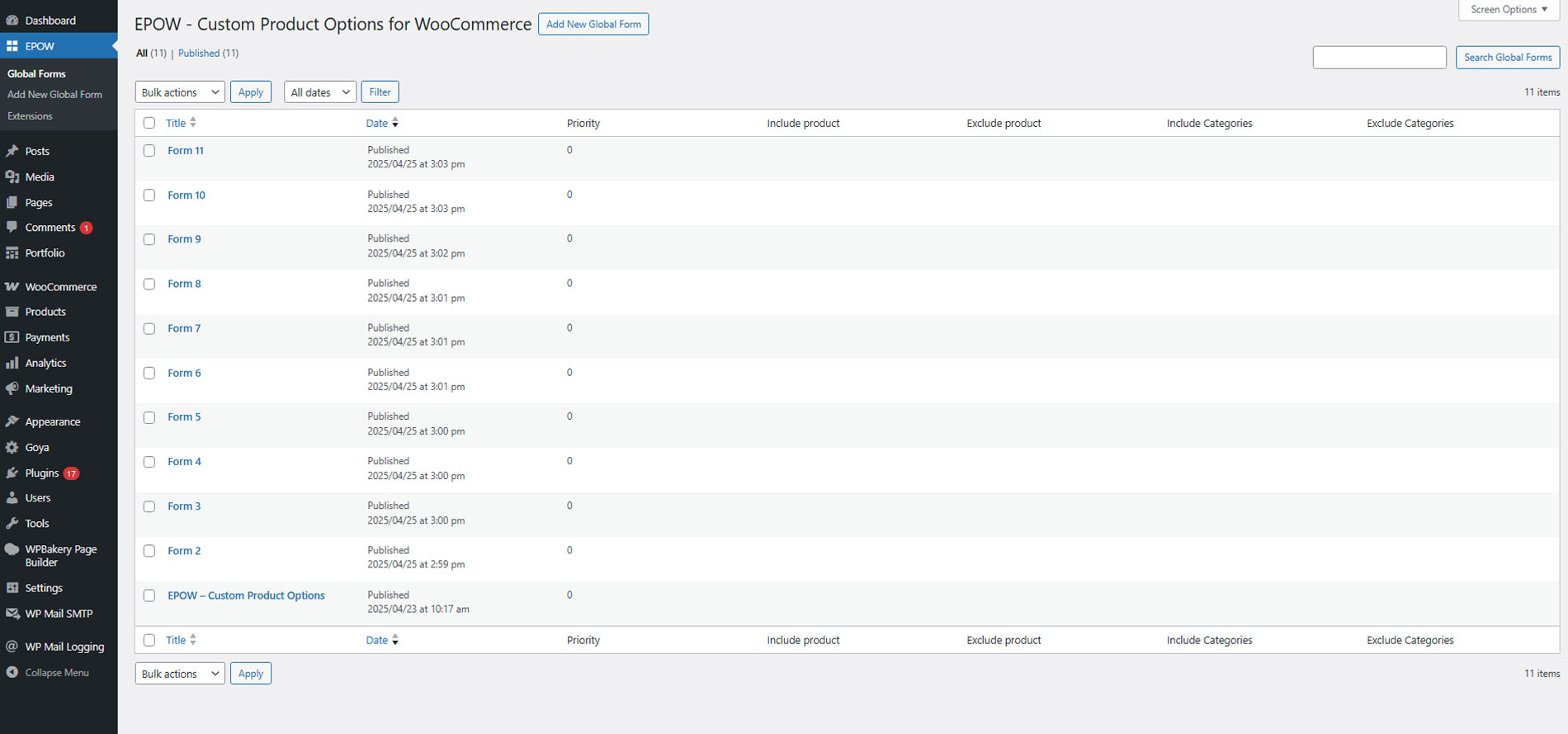Tick the checkbox for Form 8
The width and height of the screenshot is (1568, 734).
click(149, 284)
